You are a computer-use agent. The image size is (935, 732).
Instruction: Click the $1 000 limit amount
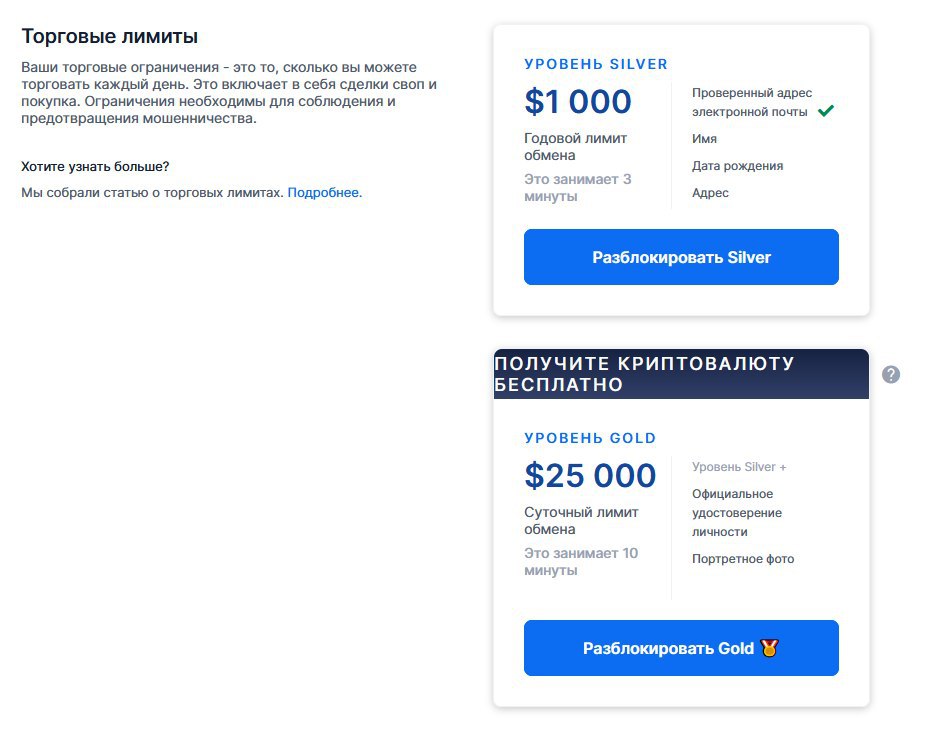[x=578, y=101]
